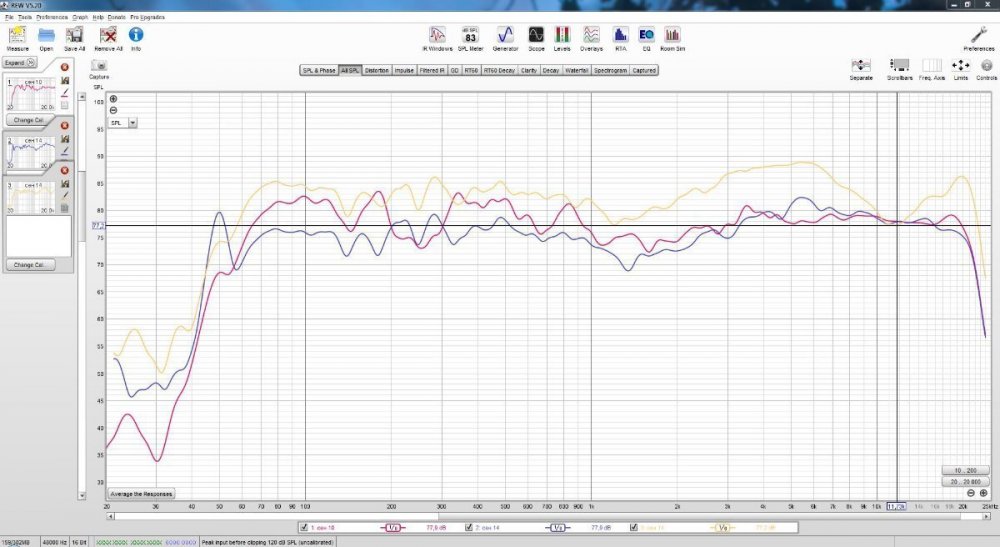Viewport: 1000px width, 547px height.
Task: Click the Average the Responses button
Action: (x=142, y=494)
